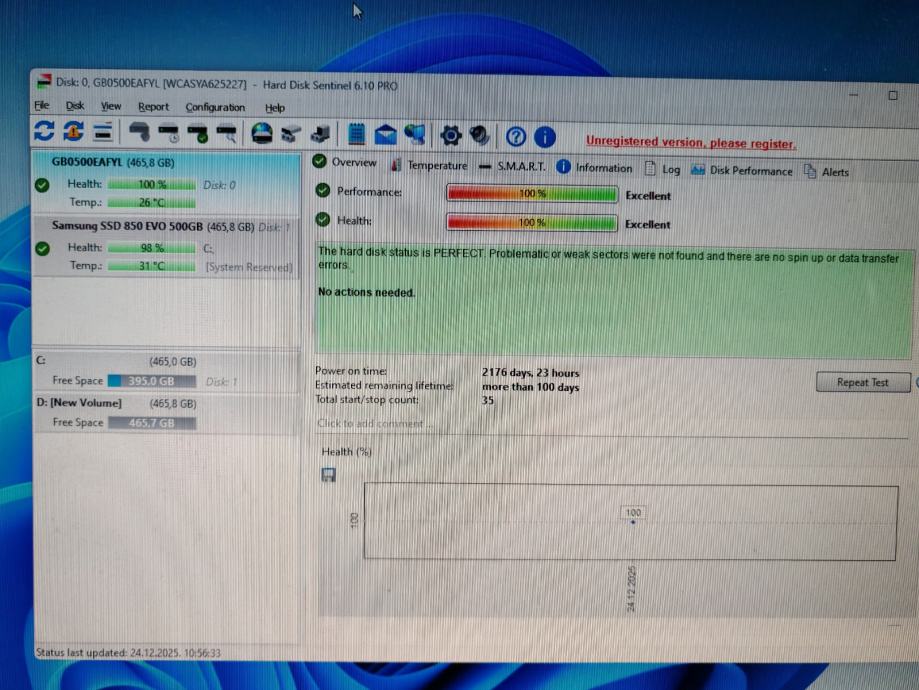This screenshot has width=919, height=690.
Task: Click the computer-with-drive toolbar icon
Action: coord(321,135)
